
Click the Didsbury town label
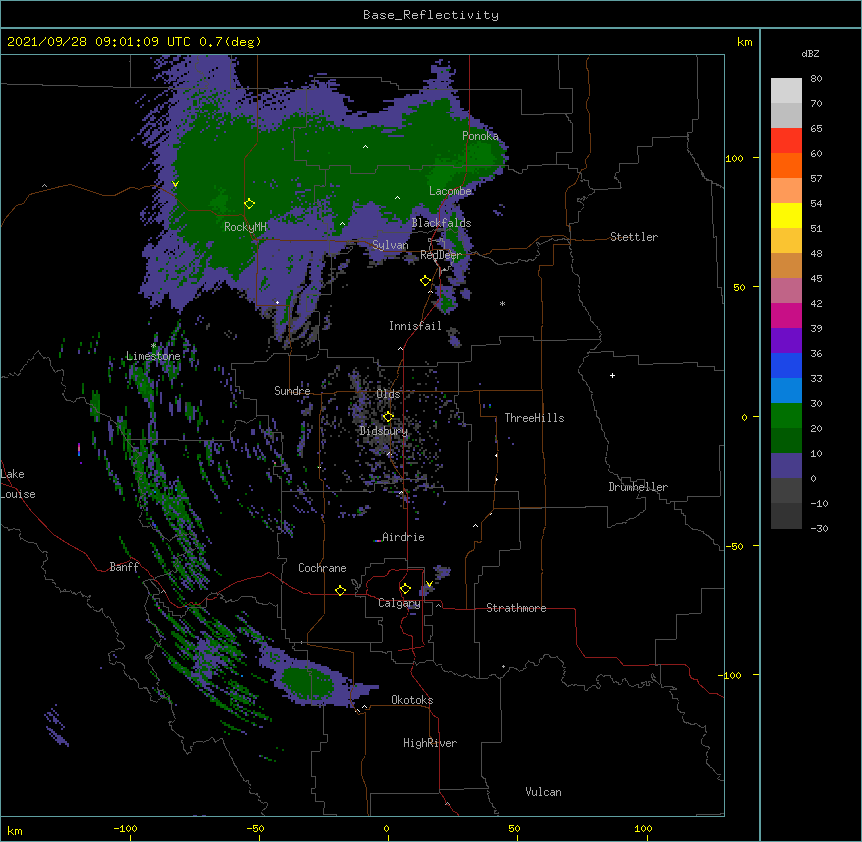click(384, 431)
